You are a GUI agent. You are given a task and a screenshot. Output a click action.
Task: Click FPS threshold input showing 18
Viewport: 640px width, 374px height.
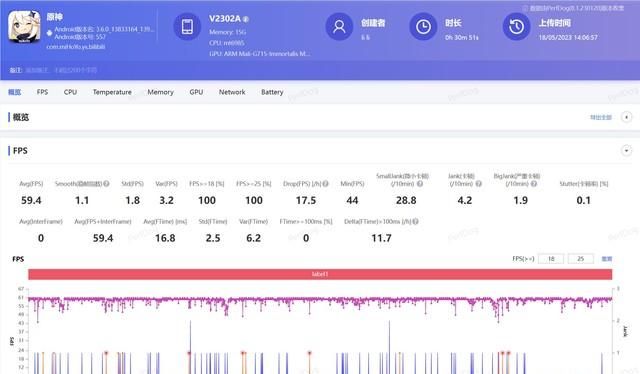[x=551, y=259]
